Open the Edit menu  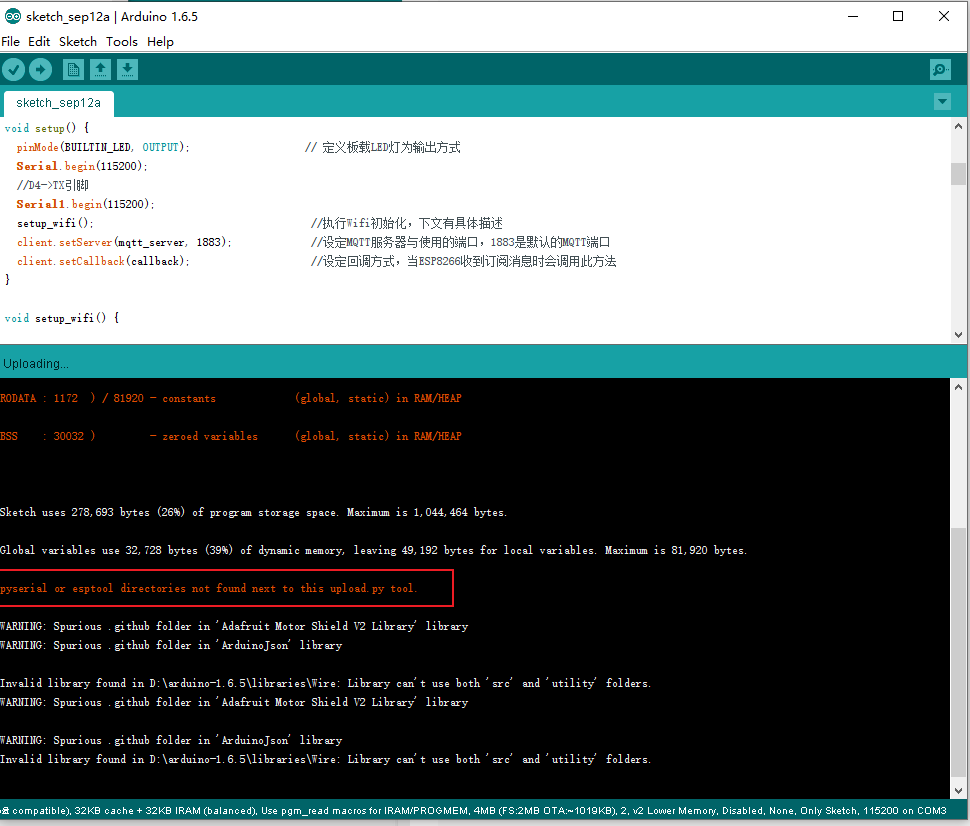[x=39, y=41]
